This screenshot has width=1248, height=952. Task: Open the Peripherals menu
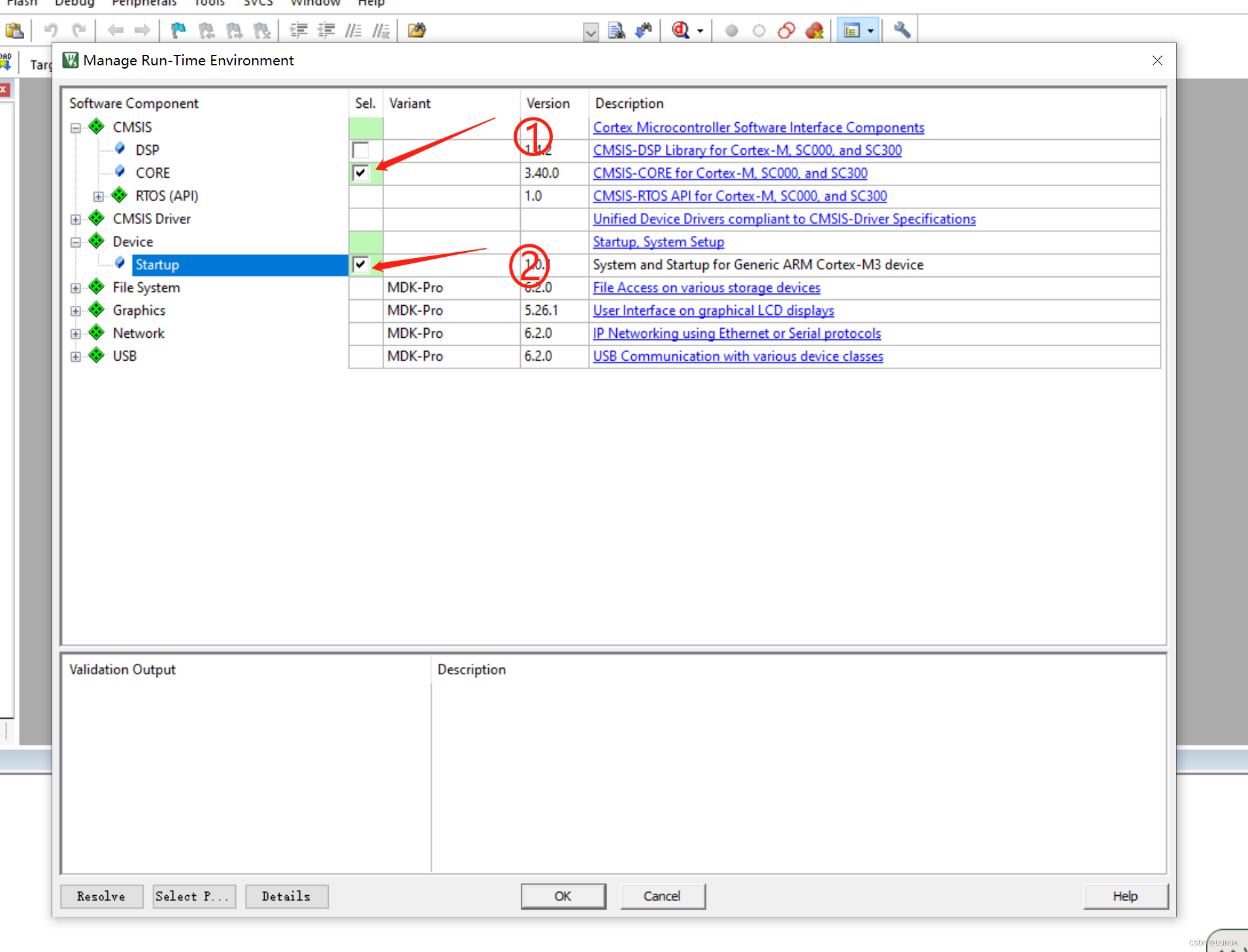(x=144, y=3)
